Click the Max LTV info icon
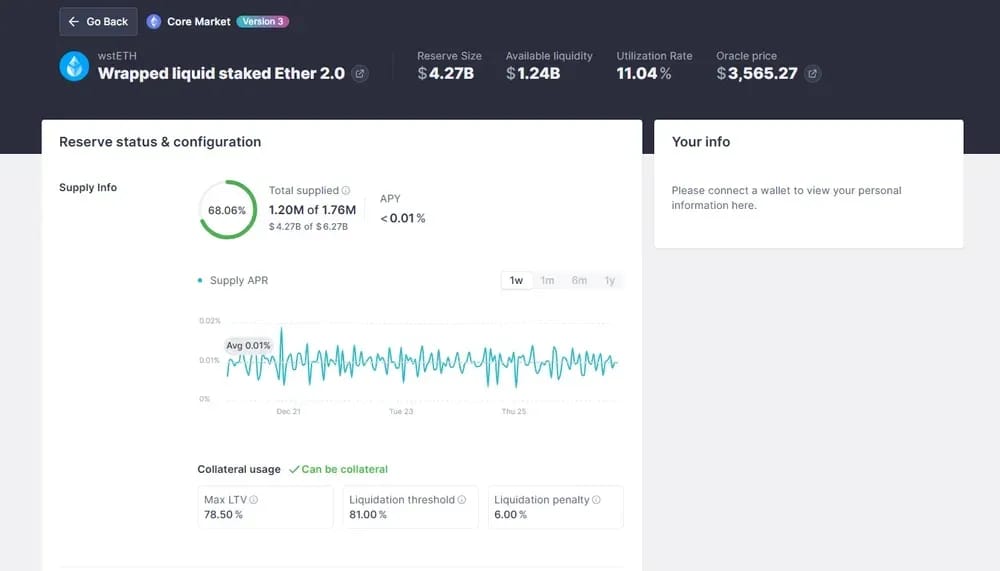 coord(253,500)
